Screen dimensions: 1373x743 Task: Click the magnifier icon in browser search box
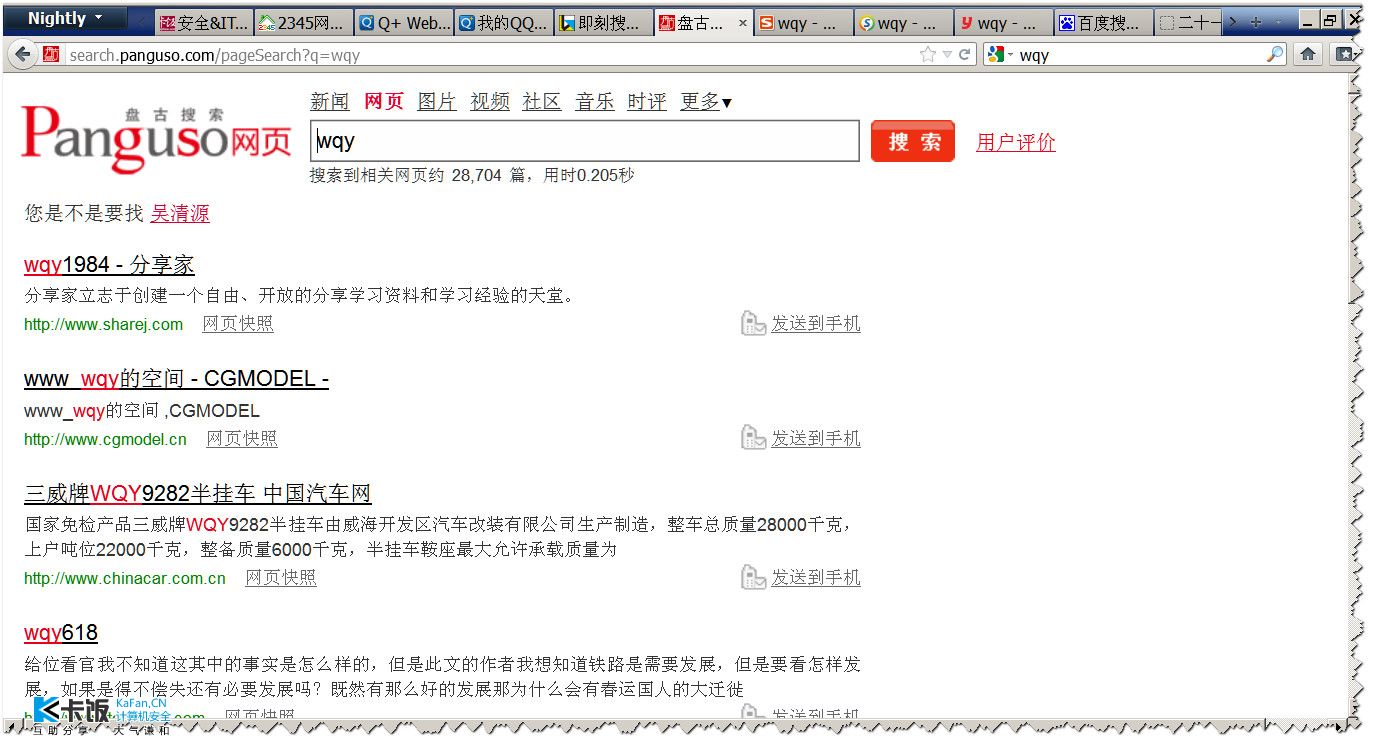[x=1274, y=55]
